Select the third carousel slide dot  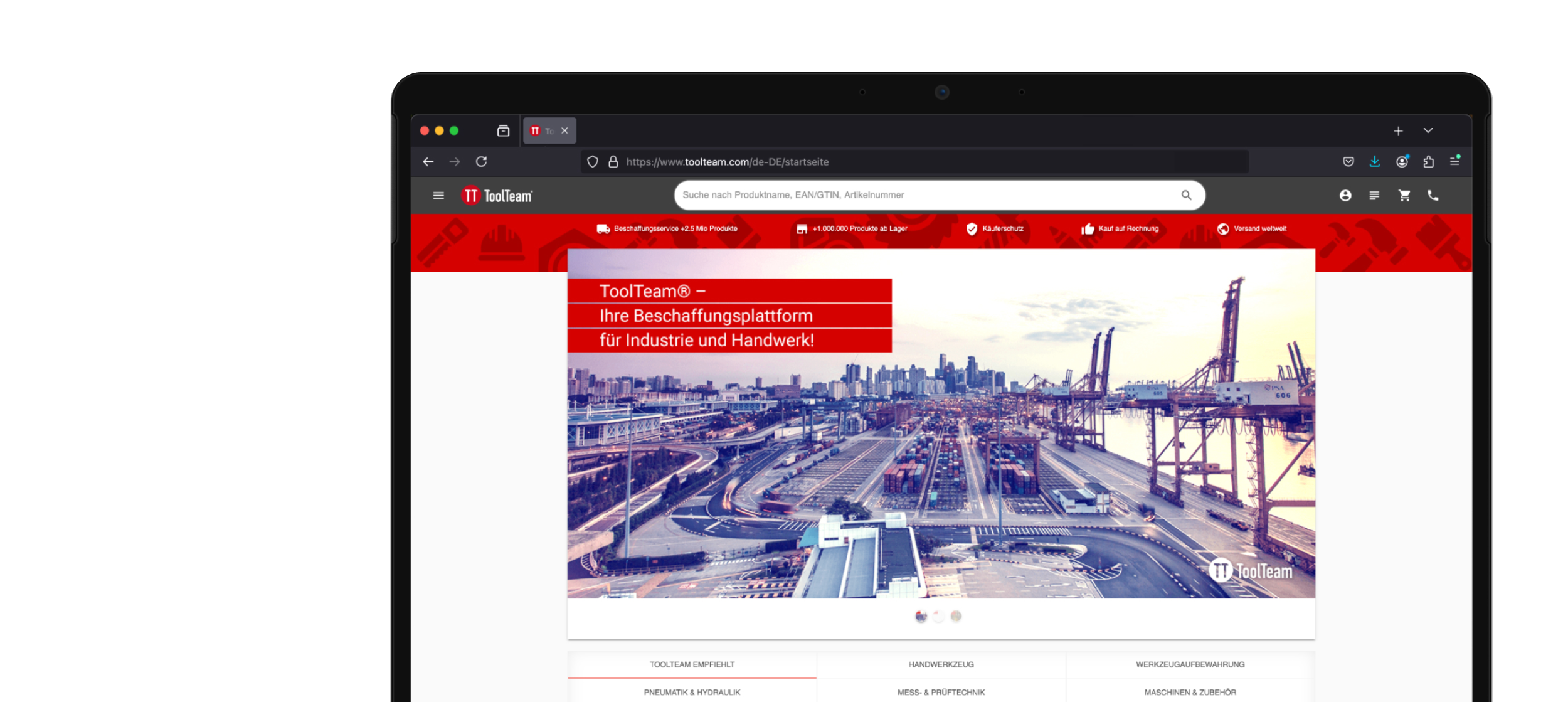click(956, 616)
